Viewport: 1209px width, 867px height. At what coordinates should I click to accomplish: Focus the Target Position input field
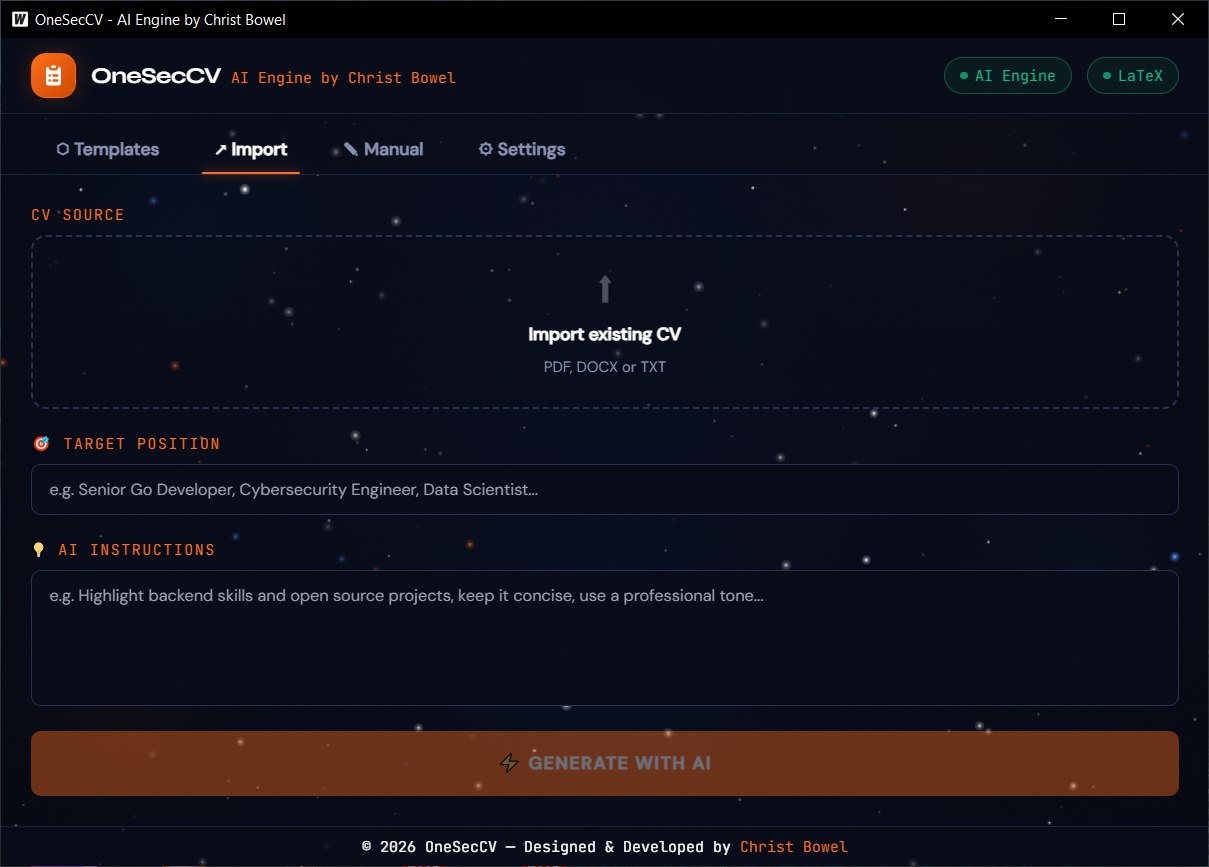[605, 490]
